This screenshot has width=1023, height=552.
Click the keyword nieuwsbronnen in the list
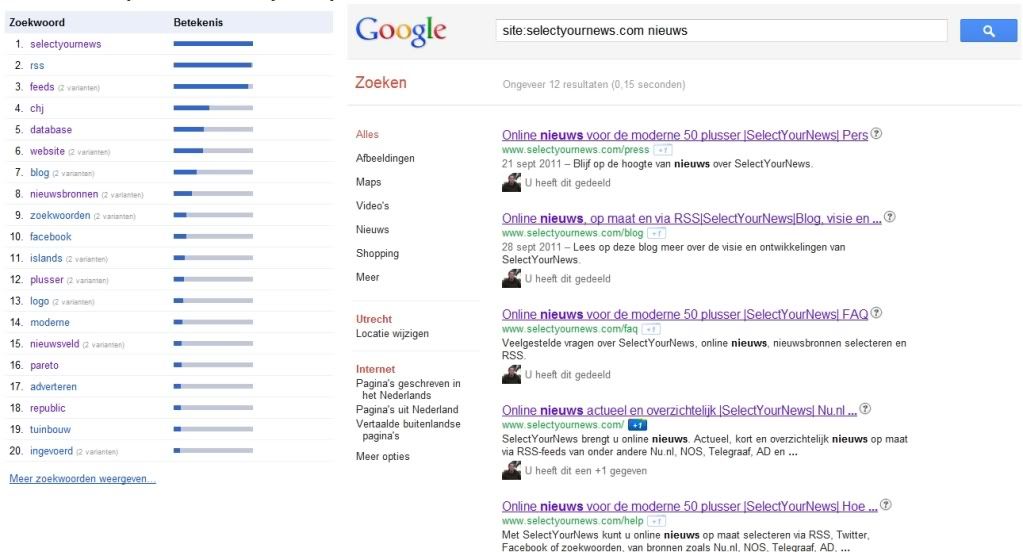click(x=64, y=194)
